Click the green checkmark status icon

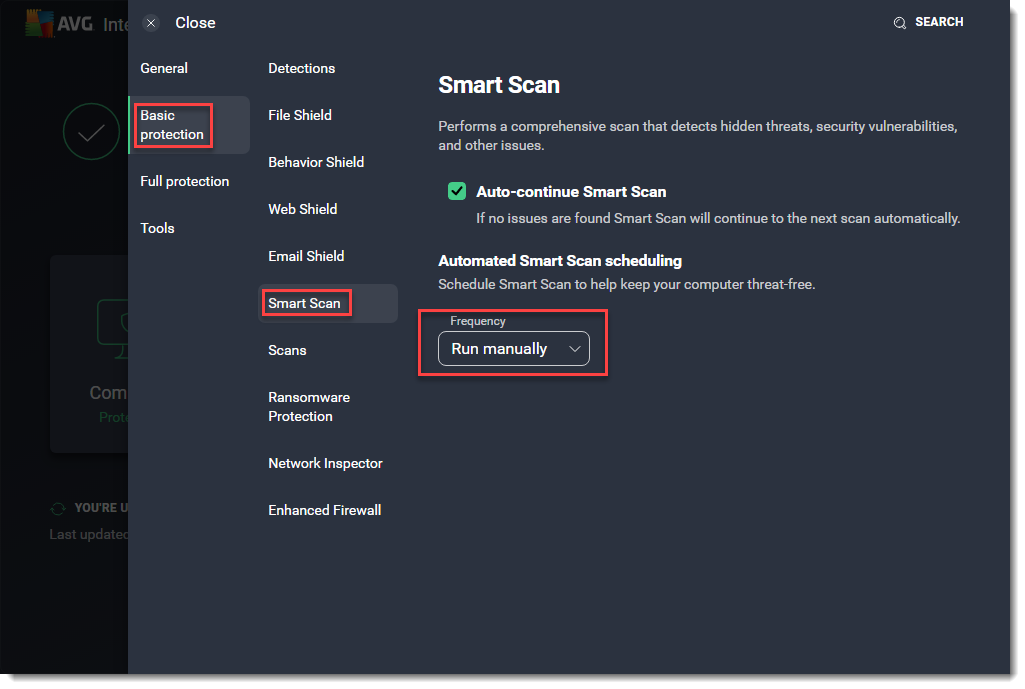click(91, 131)
